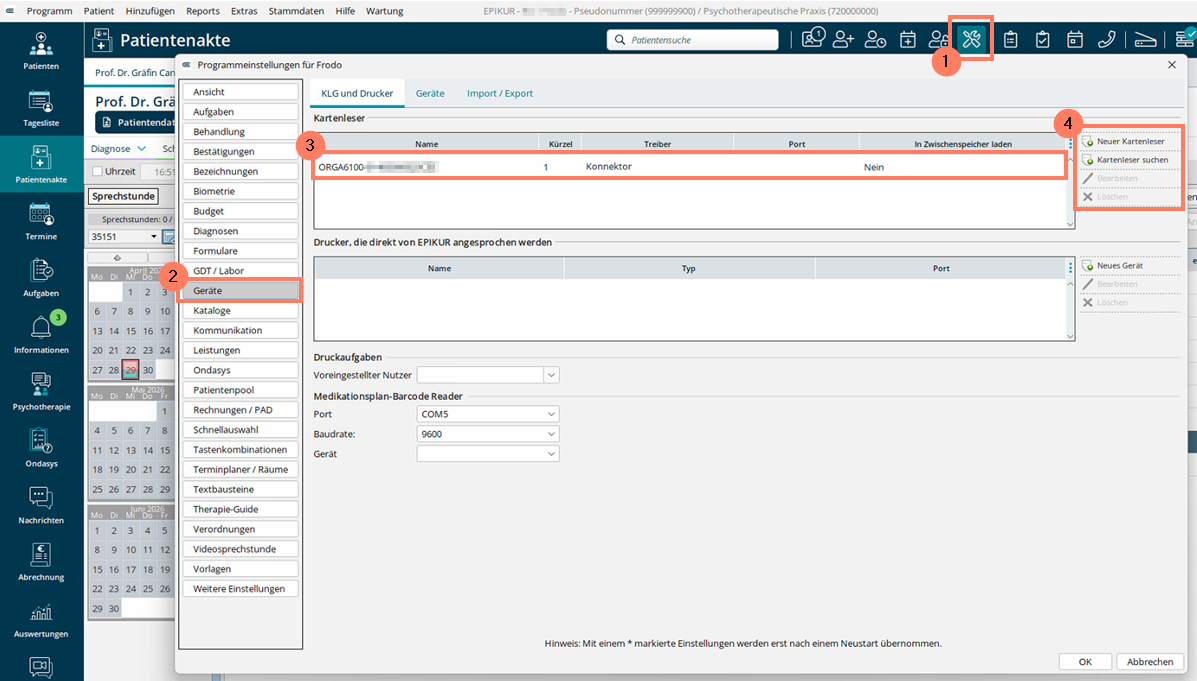Click the add patient icon in toolbar
1197x681 pixels.
[843, 39]
